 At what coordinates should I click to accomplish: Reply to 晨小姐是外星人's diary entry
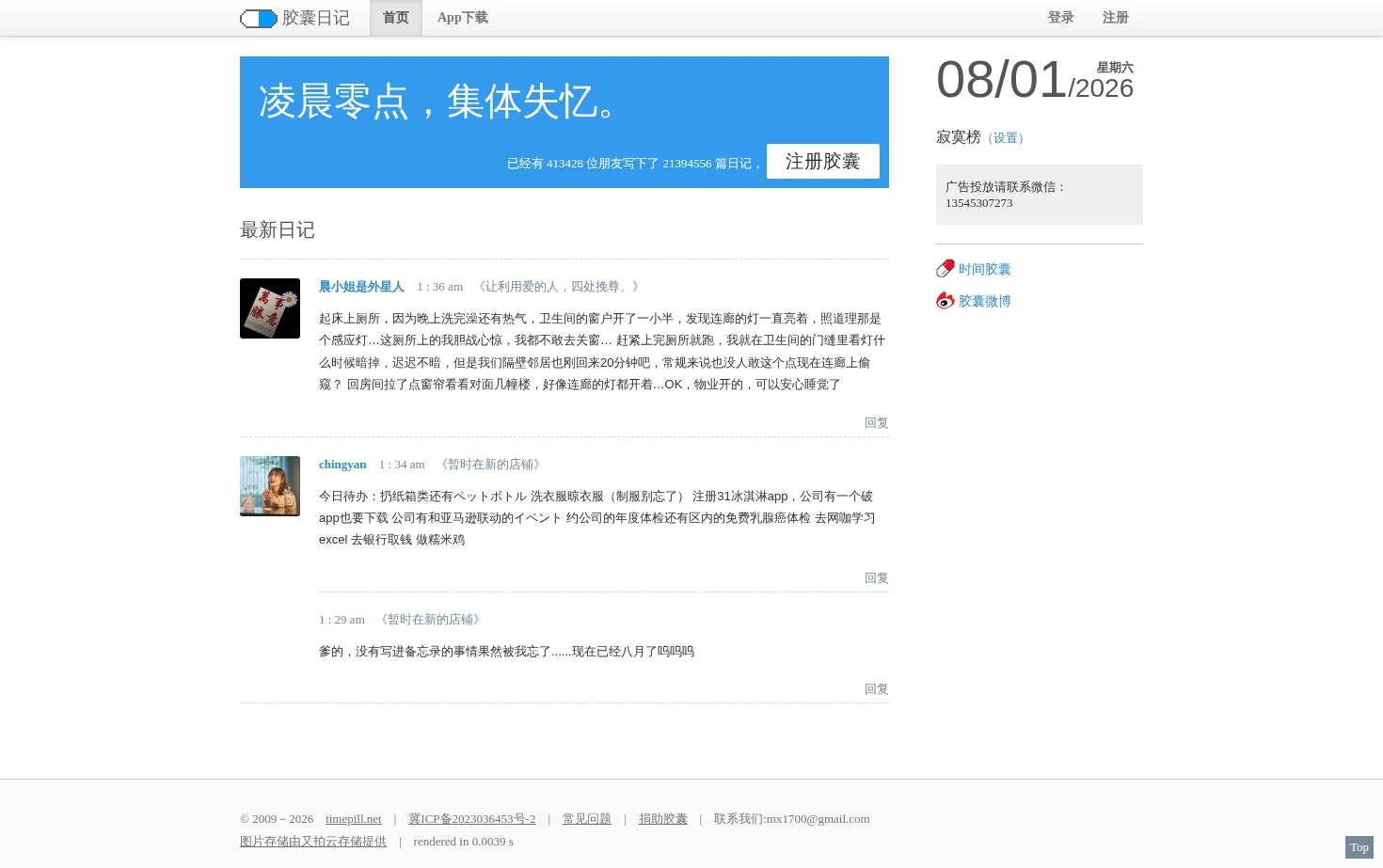877,423
